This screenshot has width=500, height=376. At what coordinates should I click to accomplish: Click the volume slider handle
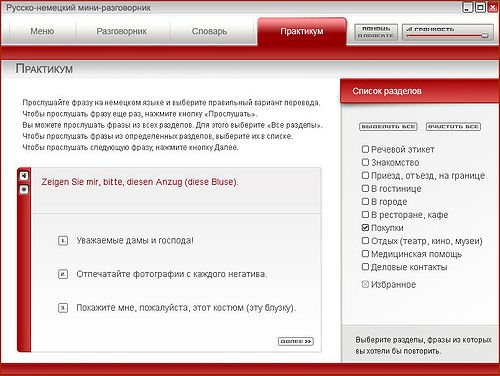point(485,35)
